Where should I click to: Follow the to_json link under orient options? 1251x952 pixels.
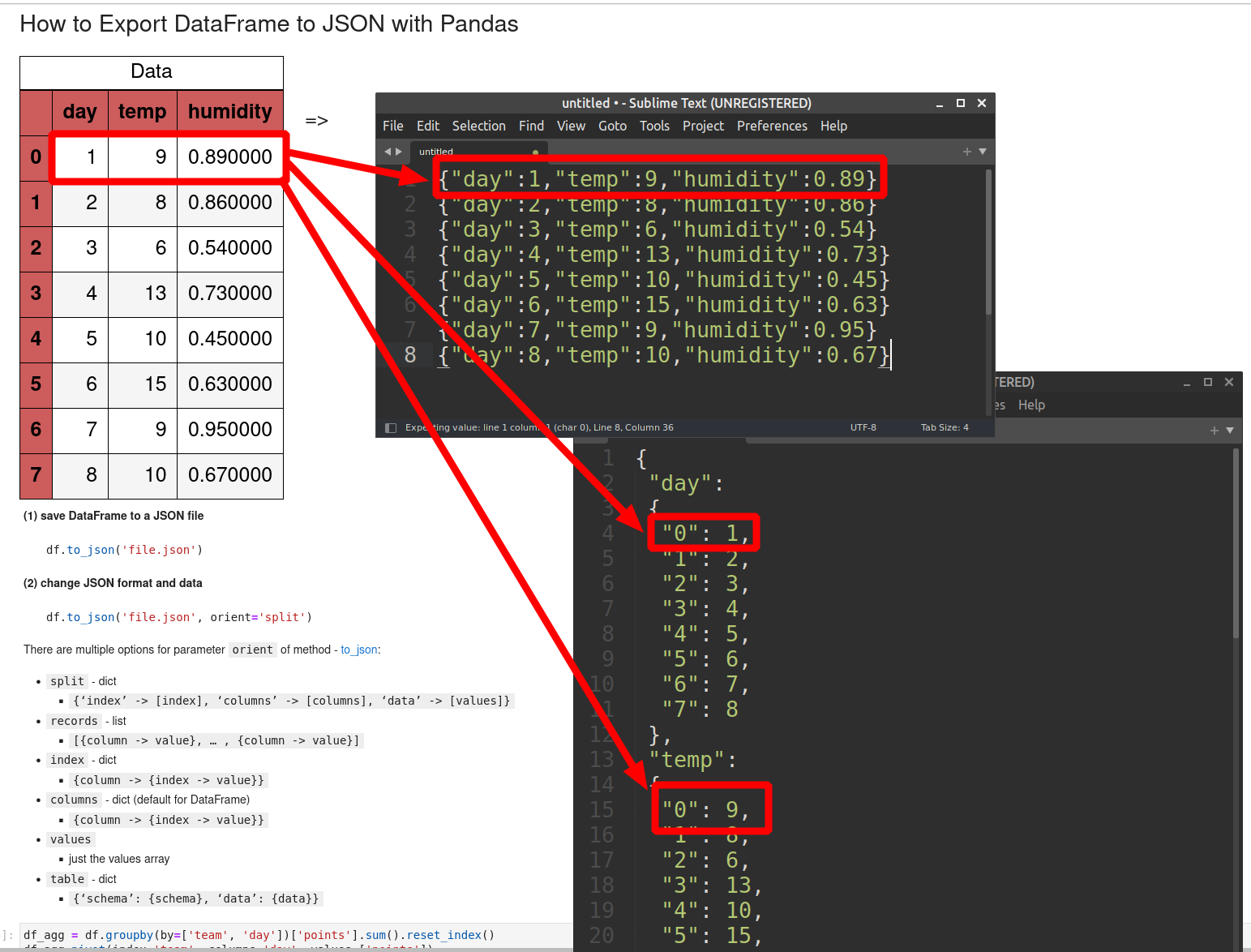[x=359, y=650]
